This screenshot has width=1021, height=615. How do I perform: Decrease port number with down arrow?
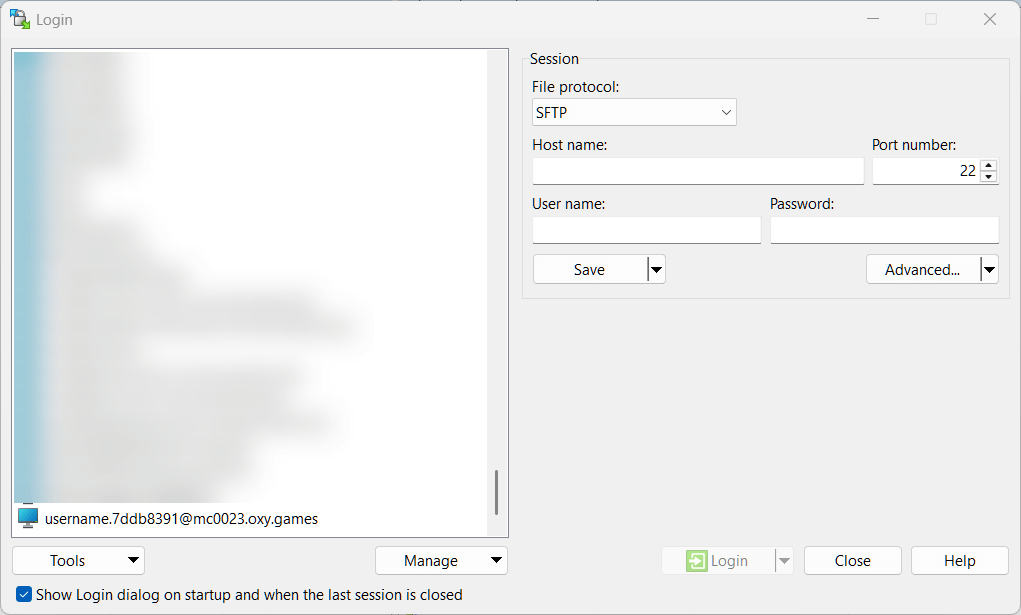(x=989, y=177)
